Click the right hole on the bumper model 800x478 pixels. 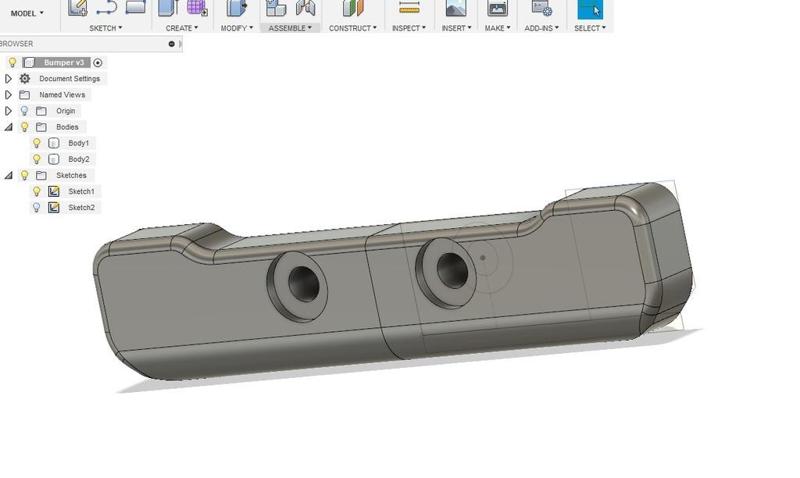pyautogui.click(x=452, y=271)
